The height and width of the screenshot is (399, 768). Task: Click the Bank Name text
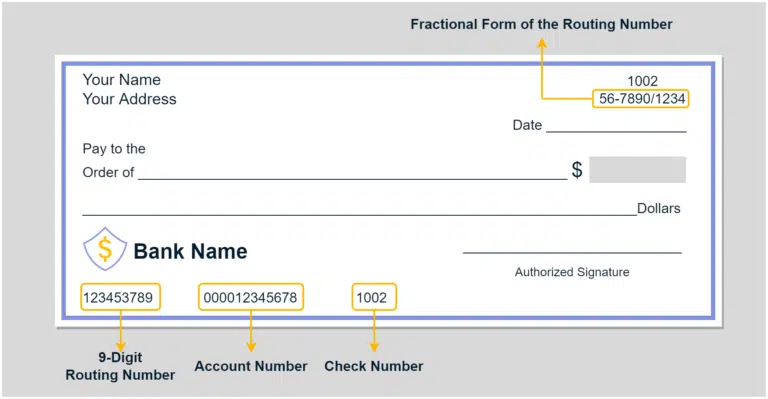click(x=191, y=251)
